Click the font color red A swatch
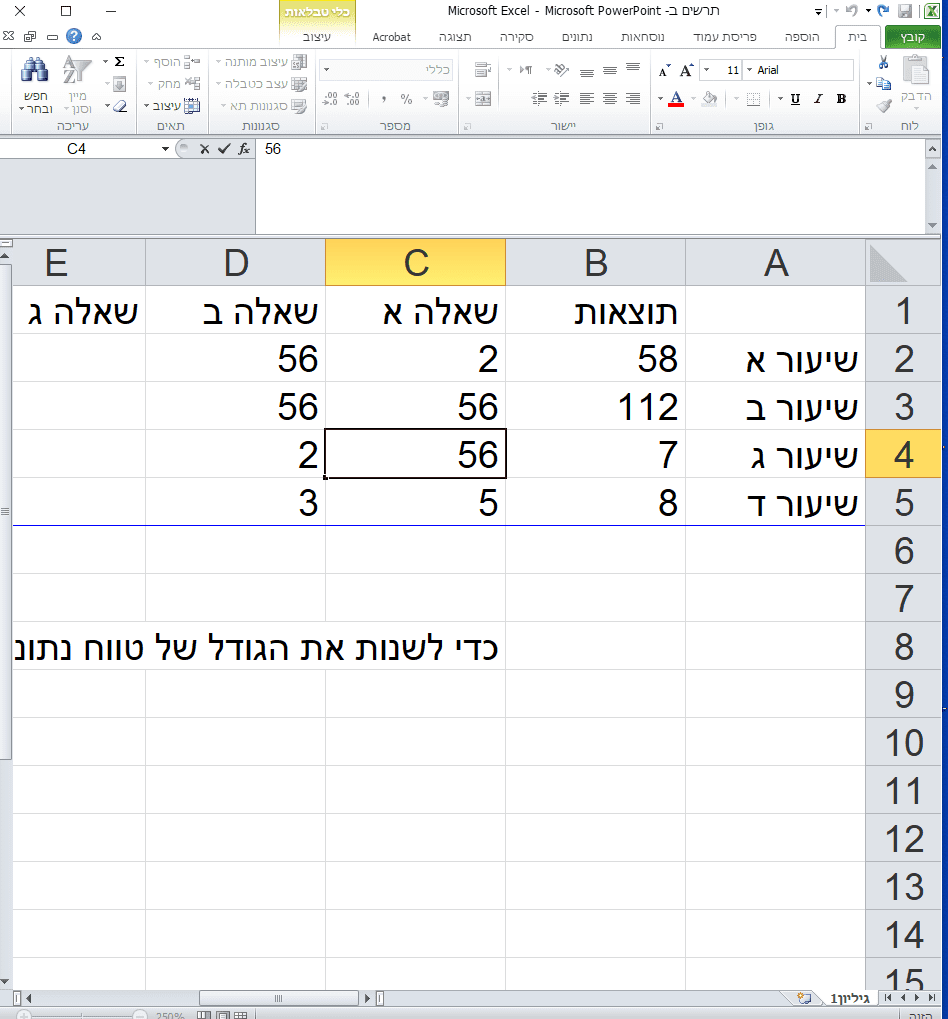 pyautogui.click(x=676, y=99)
